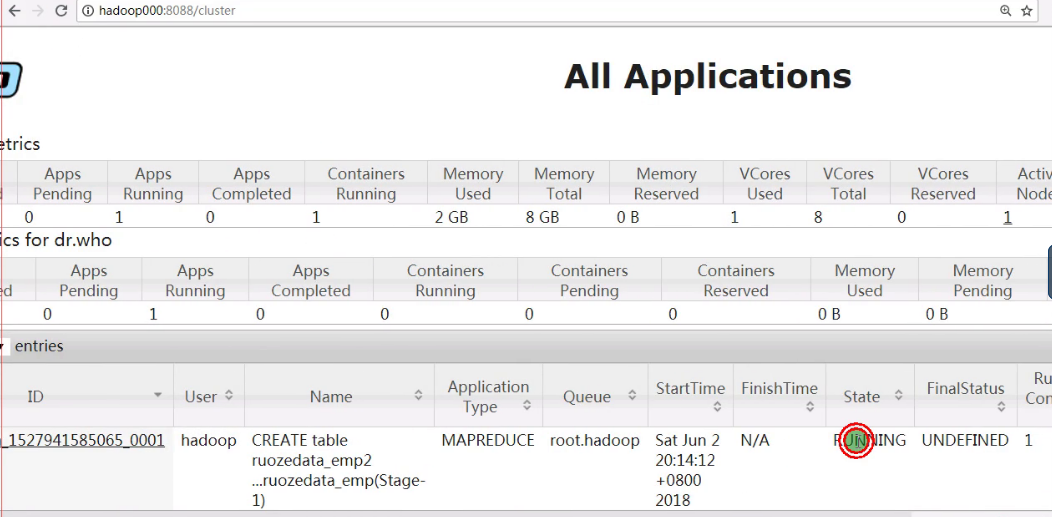1052x517 pixels.
Task: Click the Containers Reserved header for dr.who
Action: (x=736, y=281)
